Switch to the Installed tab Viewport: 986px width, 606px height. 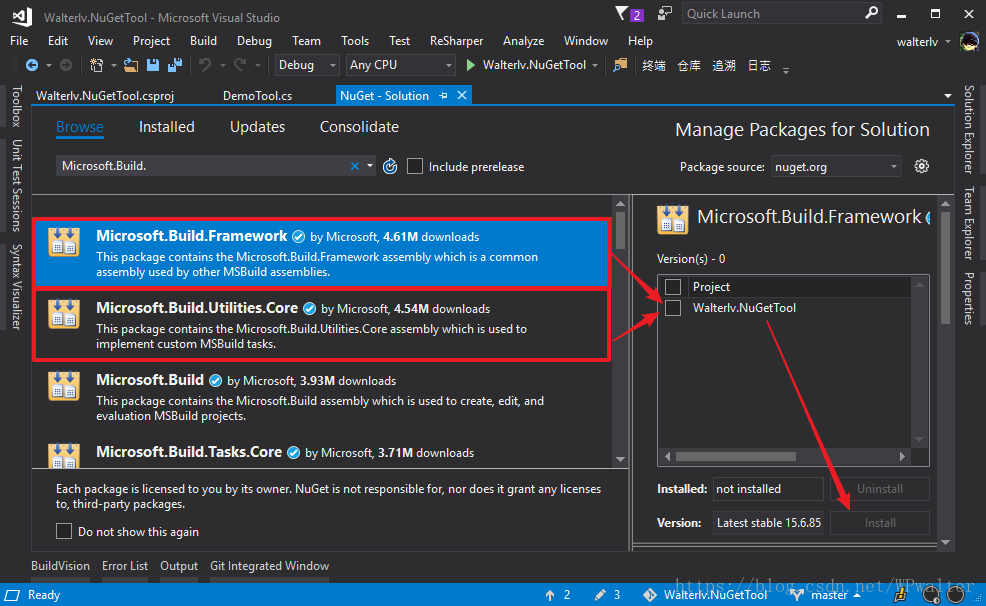coord(167,127)
